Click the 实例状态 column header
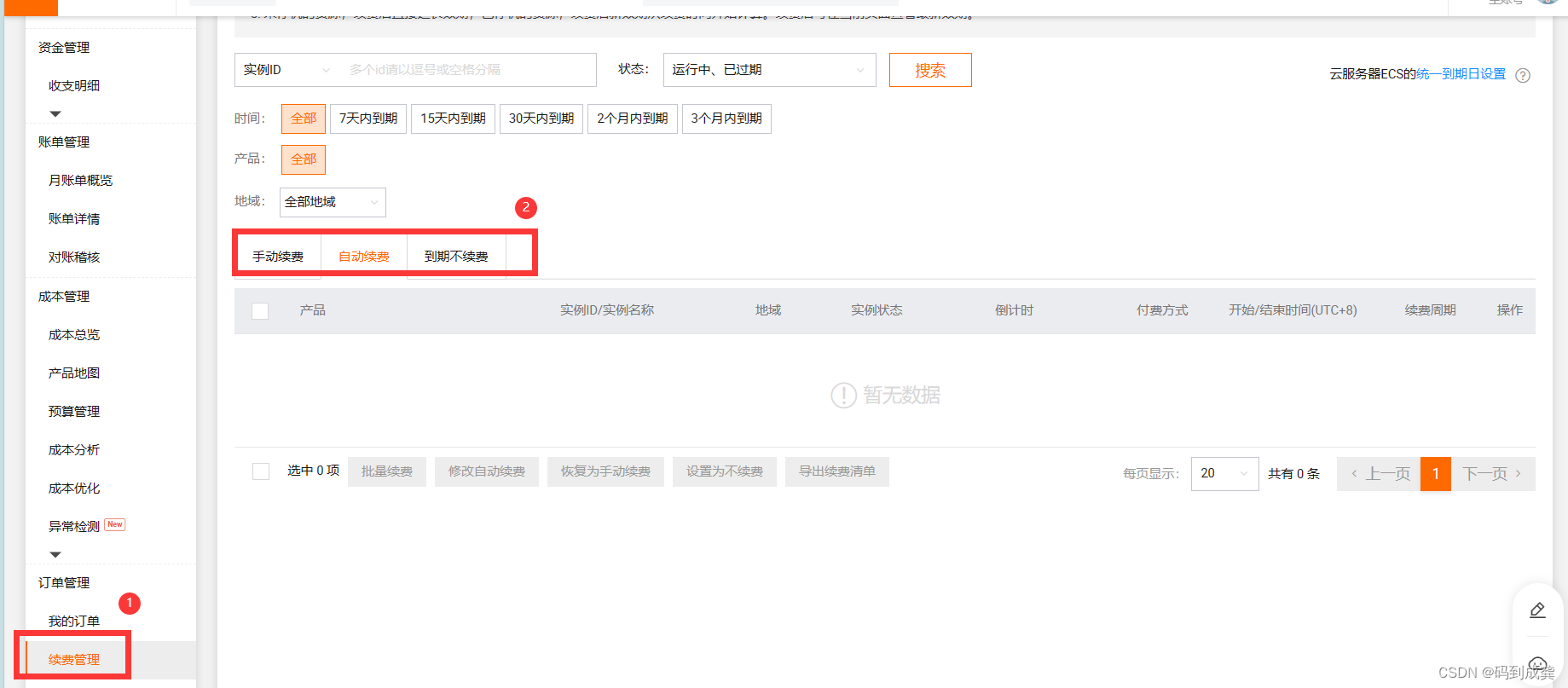Viewport: 1568px width, 688px height. pos(877,310)
